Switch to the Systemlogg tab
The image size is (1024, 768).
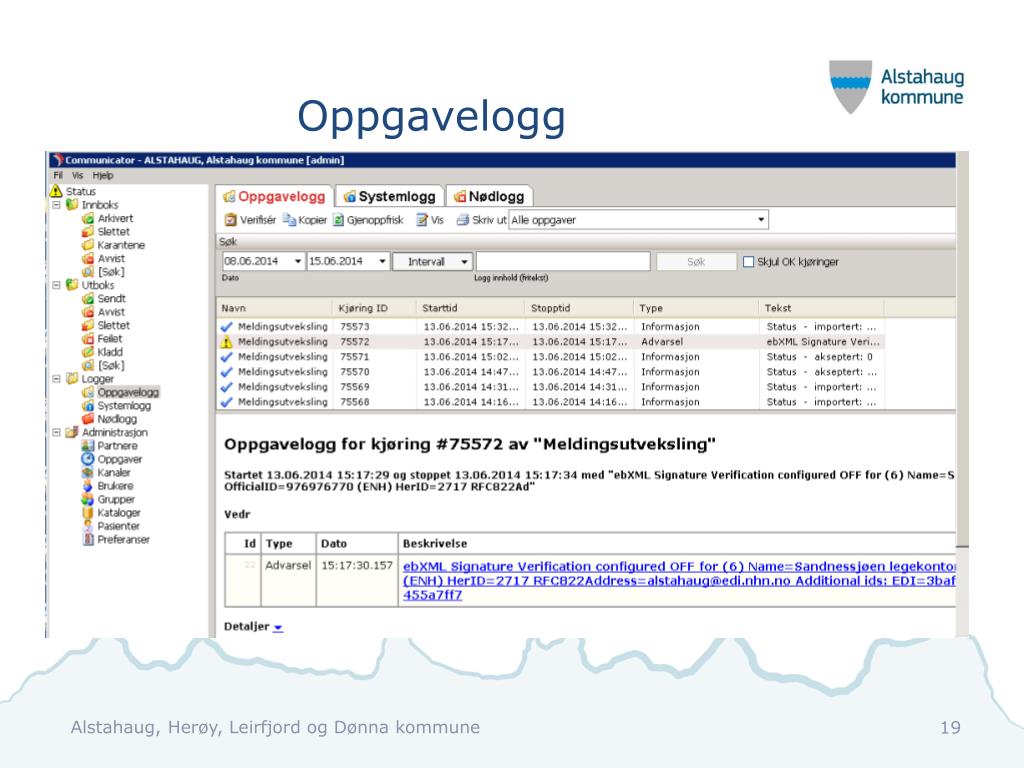(x=389, y=196)
